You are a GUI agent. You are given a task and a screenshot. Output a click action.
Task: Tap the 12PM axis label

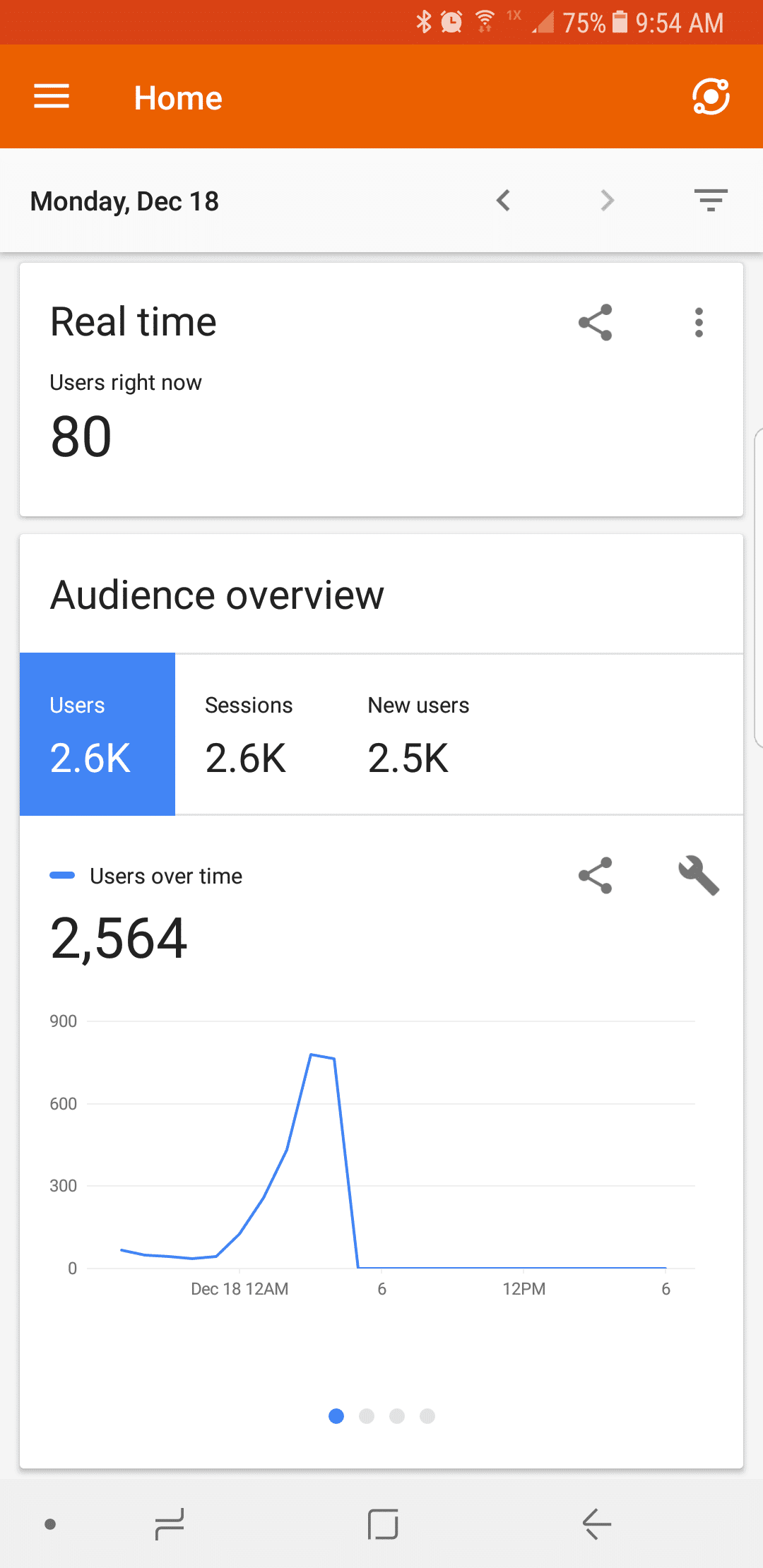(x=524, y=1289)
